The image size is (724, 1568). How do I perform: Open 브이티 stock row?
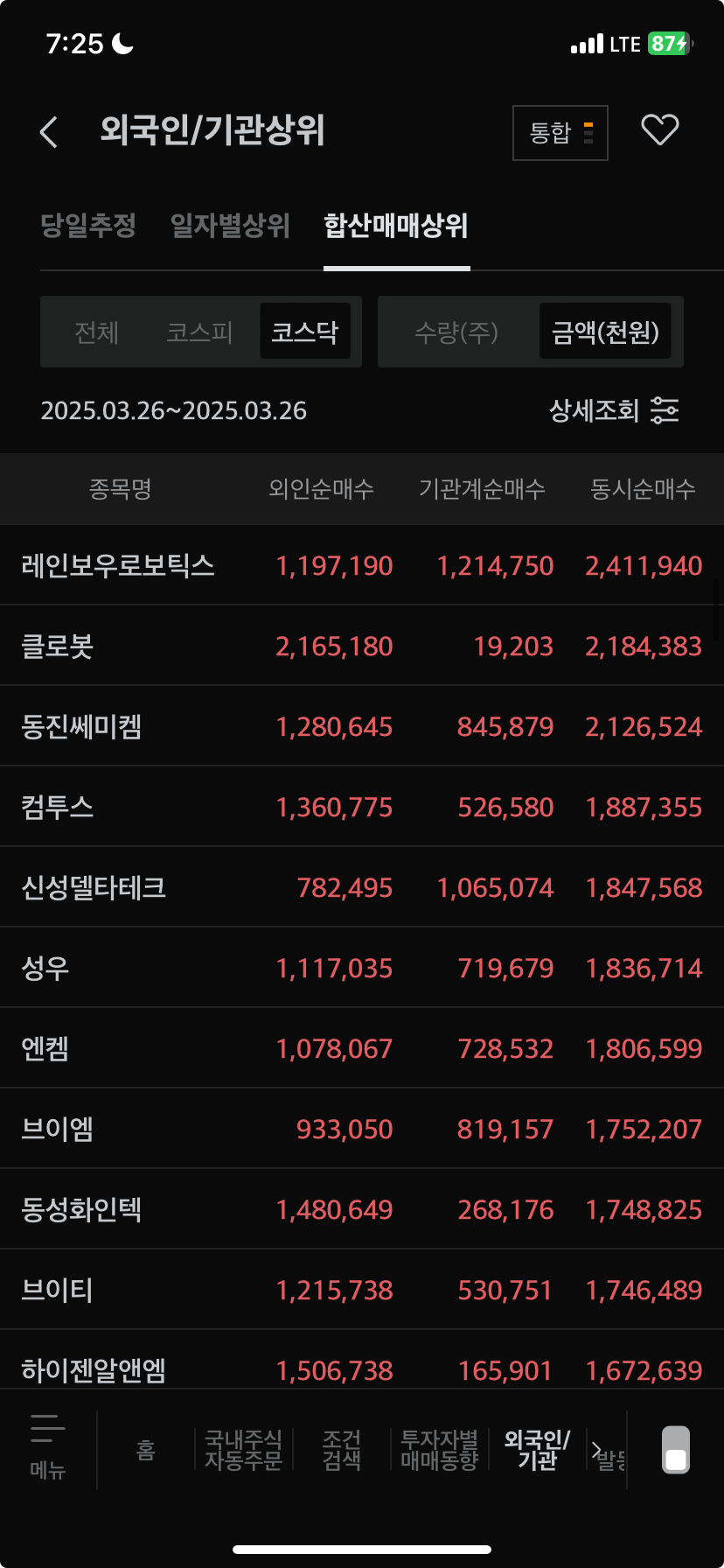click(362, 1290)
